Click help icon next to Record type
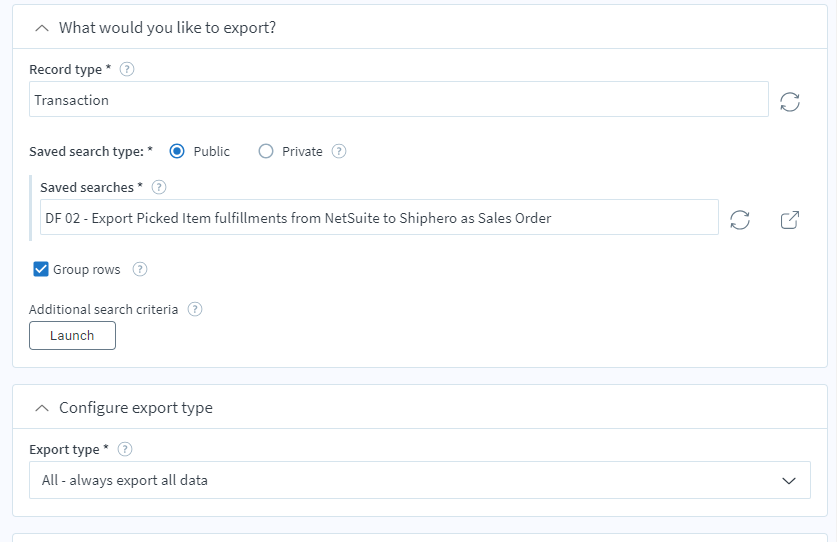The image size is (837, 542). [x=127, y=70]
